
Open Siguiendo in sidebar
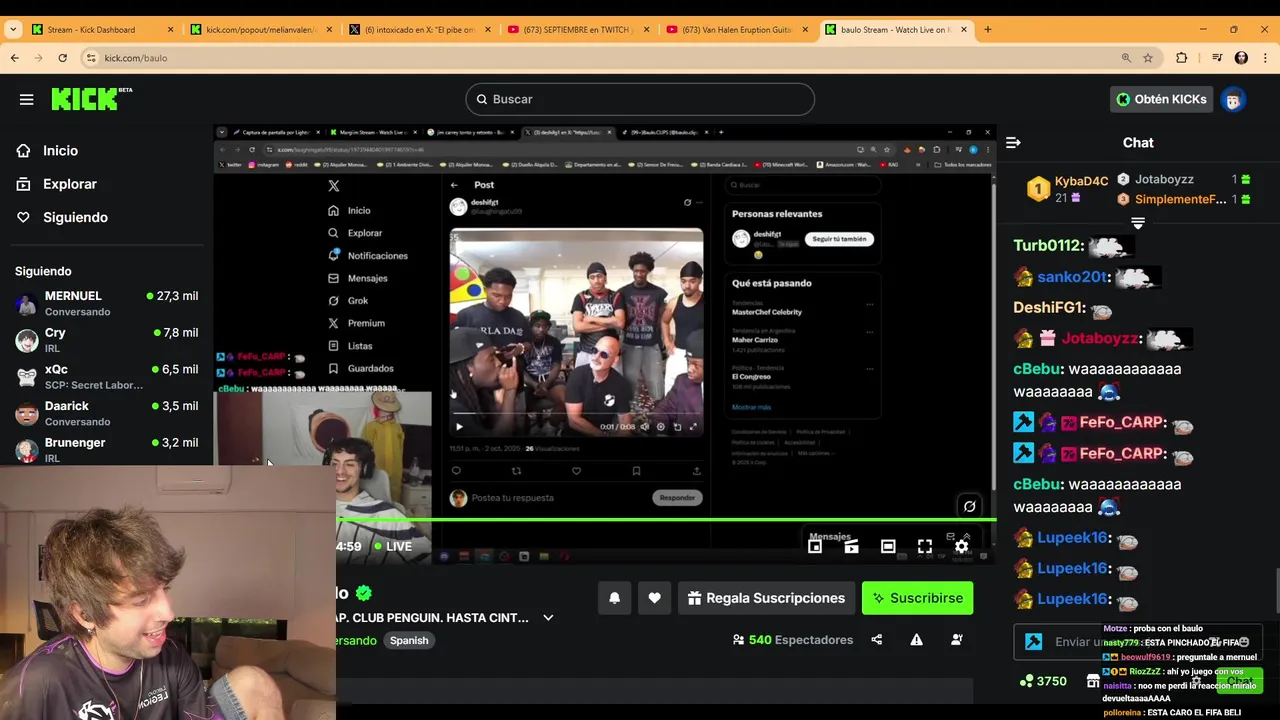[x=75, y=217]
